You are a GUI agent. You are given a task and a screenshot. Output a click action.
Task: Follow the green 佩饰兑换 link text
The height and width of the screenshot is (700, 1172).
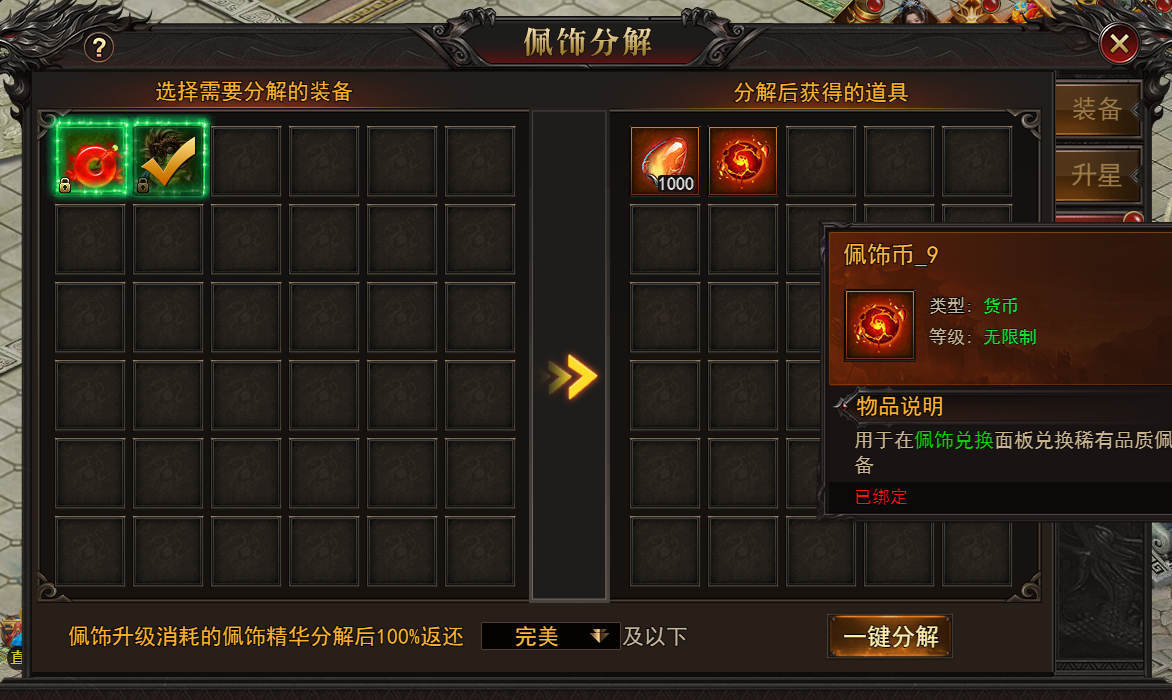(x=954, y=440)
